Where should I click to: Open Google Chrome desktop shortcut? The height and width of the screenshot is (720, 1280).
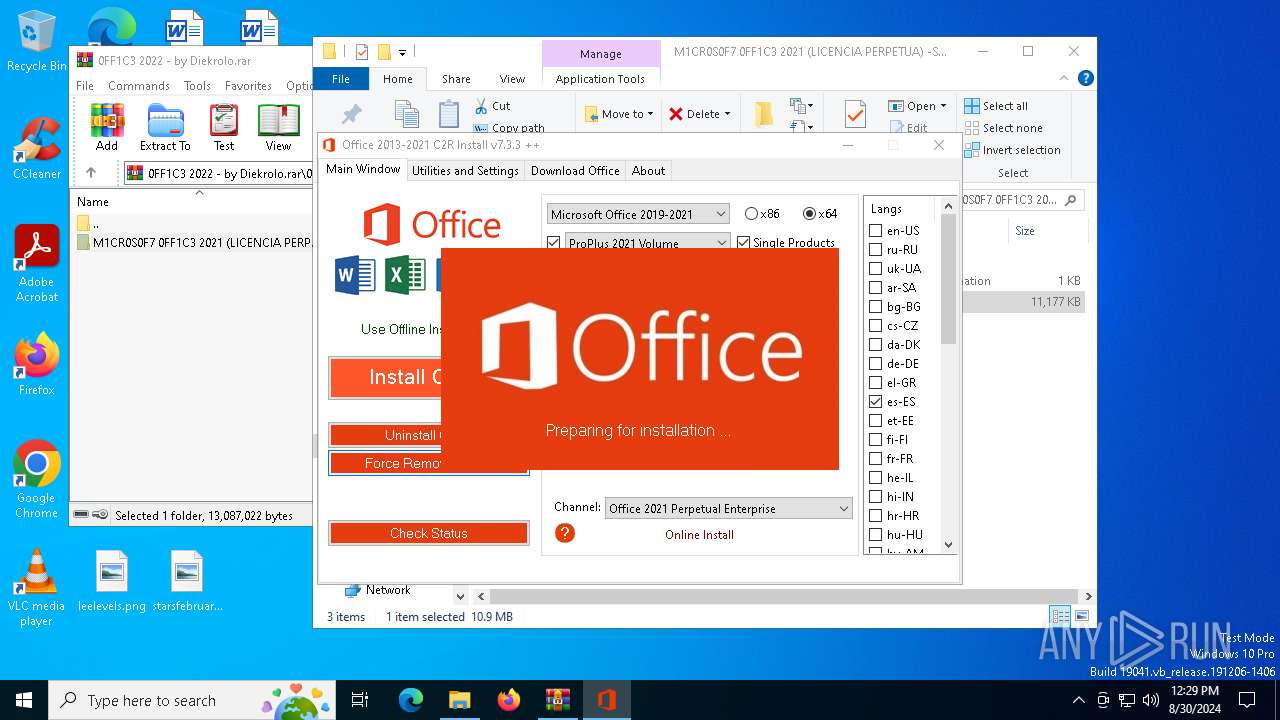click(37, 479)
